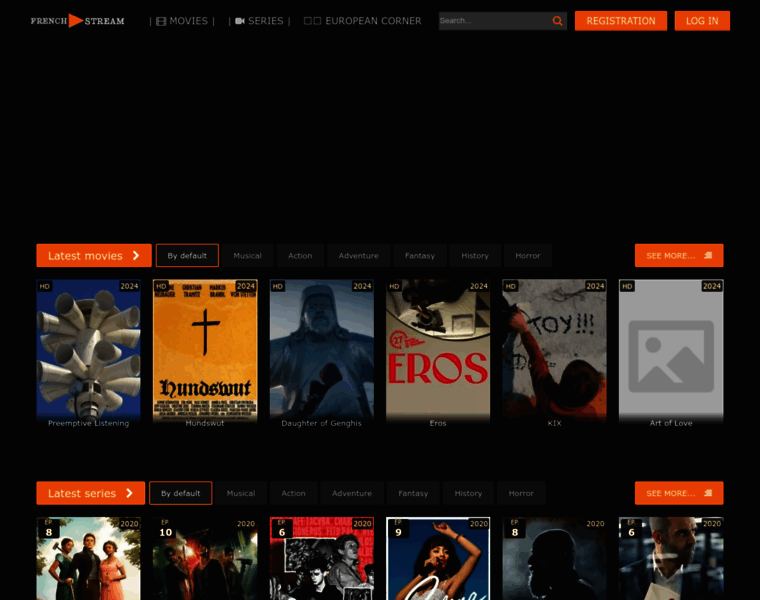Viewport: 760px width, 600px height.
Task: Open the Eros movie poster
Action: [438, 354]
